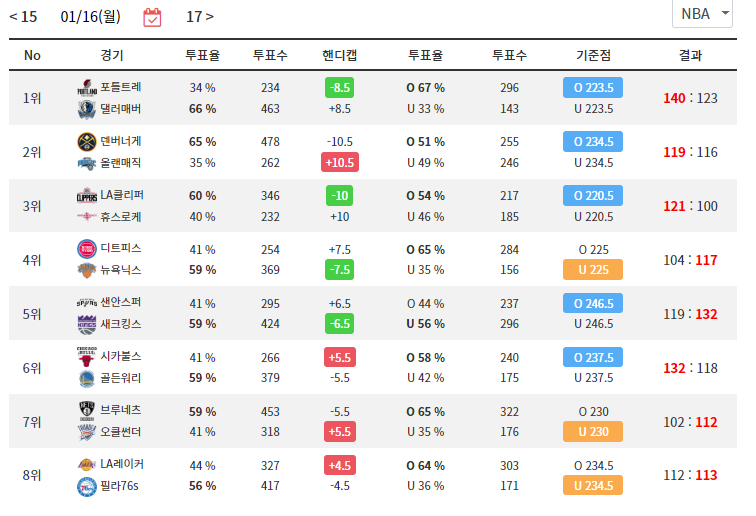Click the 핸디캡 column header

click(339, 55)
